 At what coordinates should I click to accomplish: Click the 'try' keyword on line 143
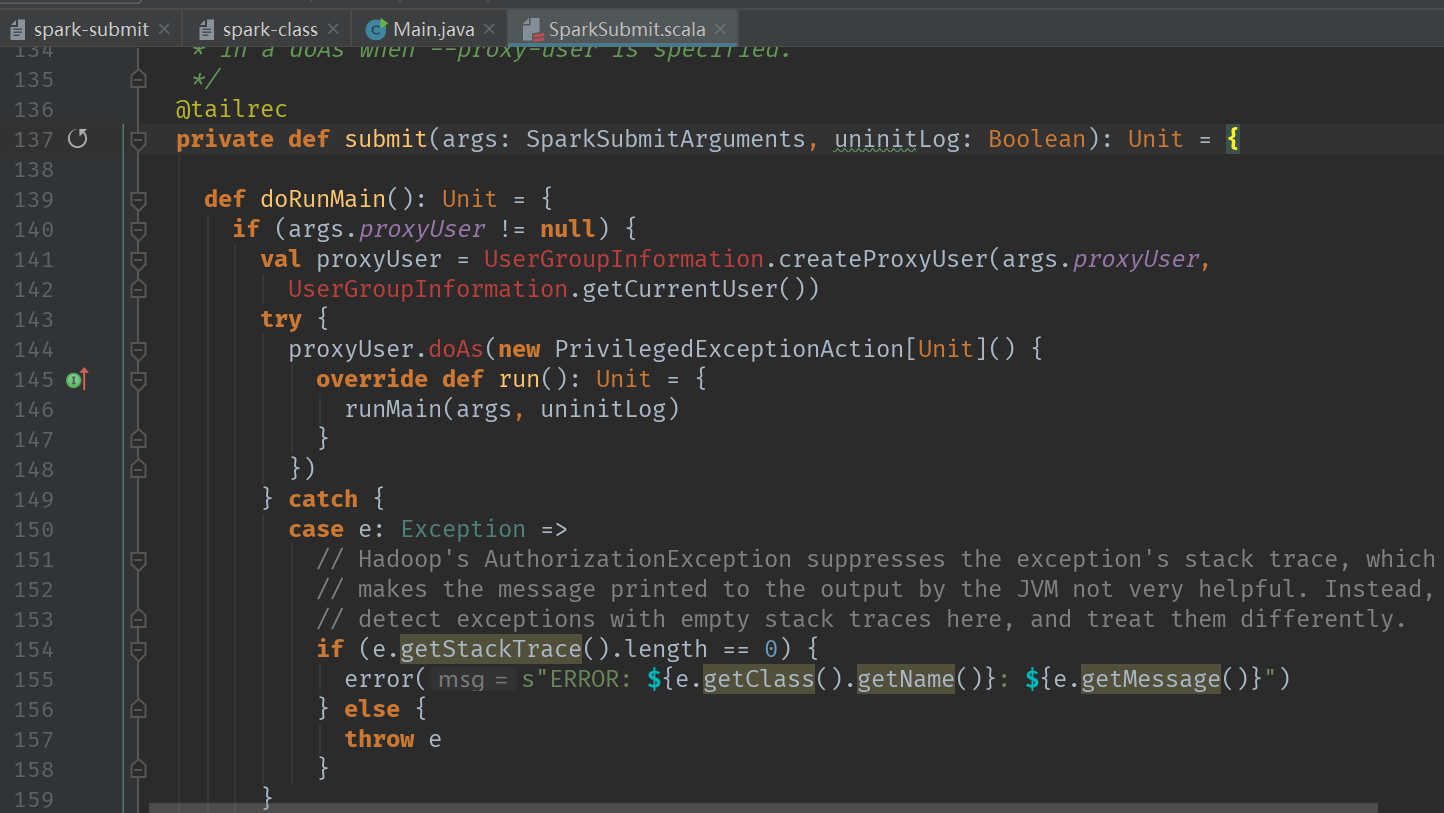pos(281,319)
